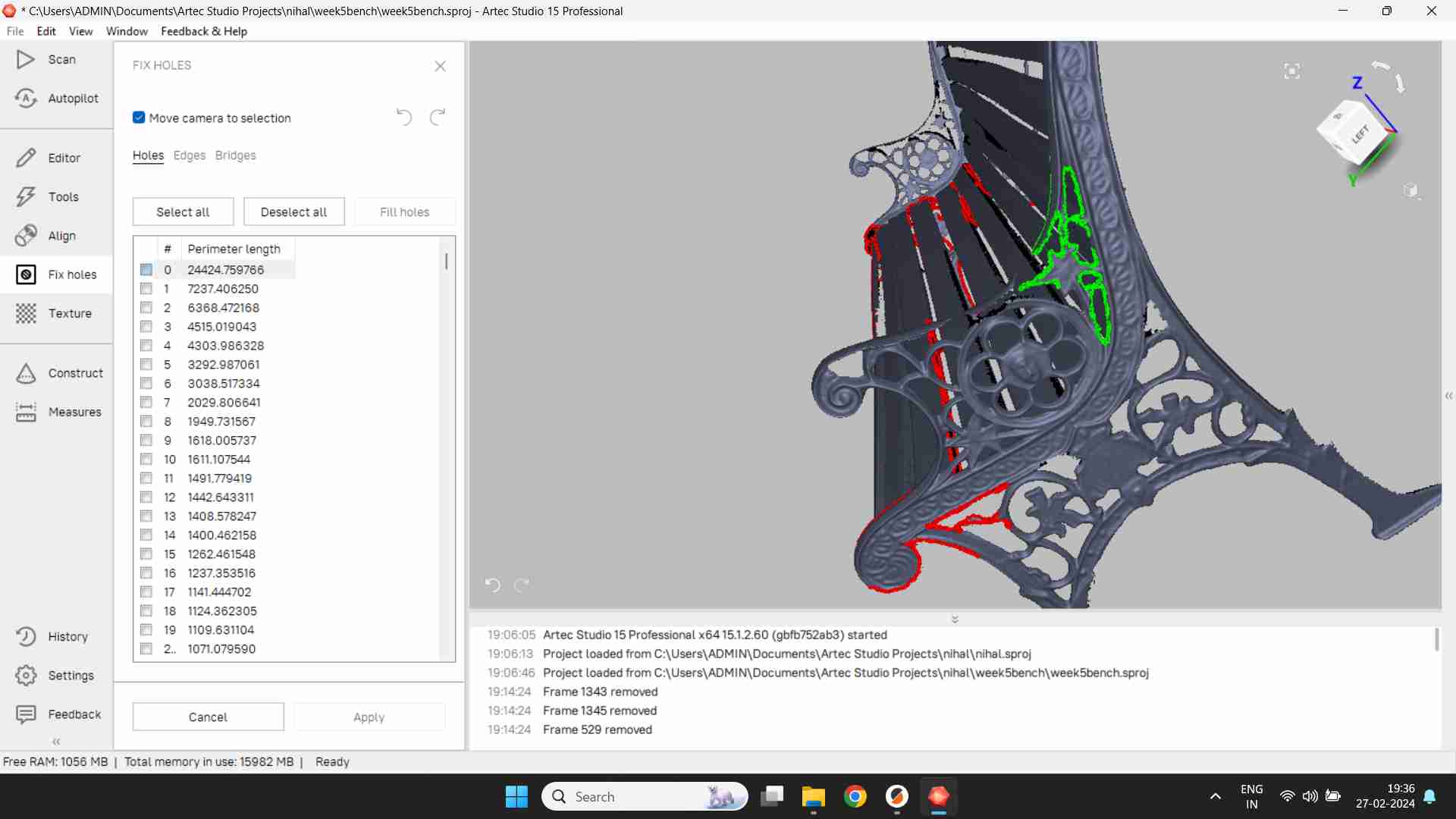This screenshot has height=819, width=1456.
Task: Select checkbox of hole 5
Action: 146,364
